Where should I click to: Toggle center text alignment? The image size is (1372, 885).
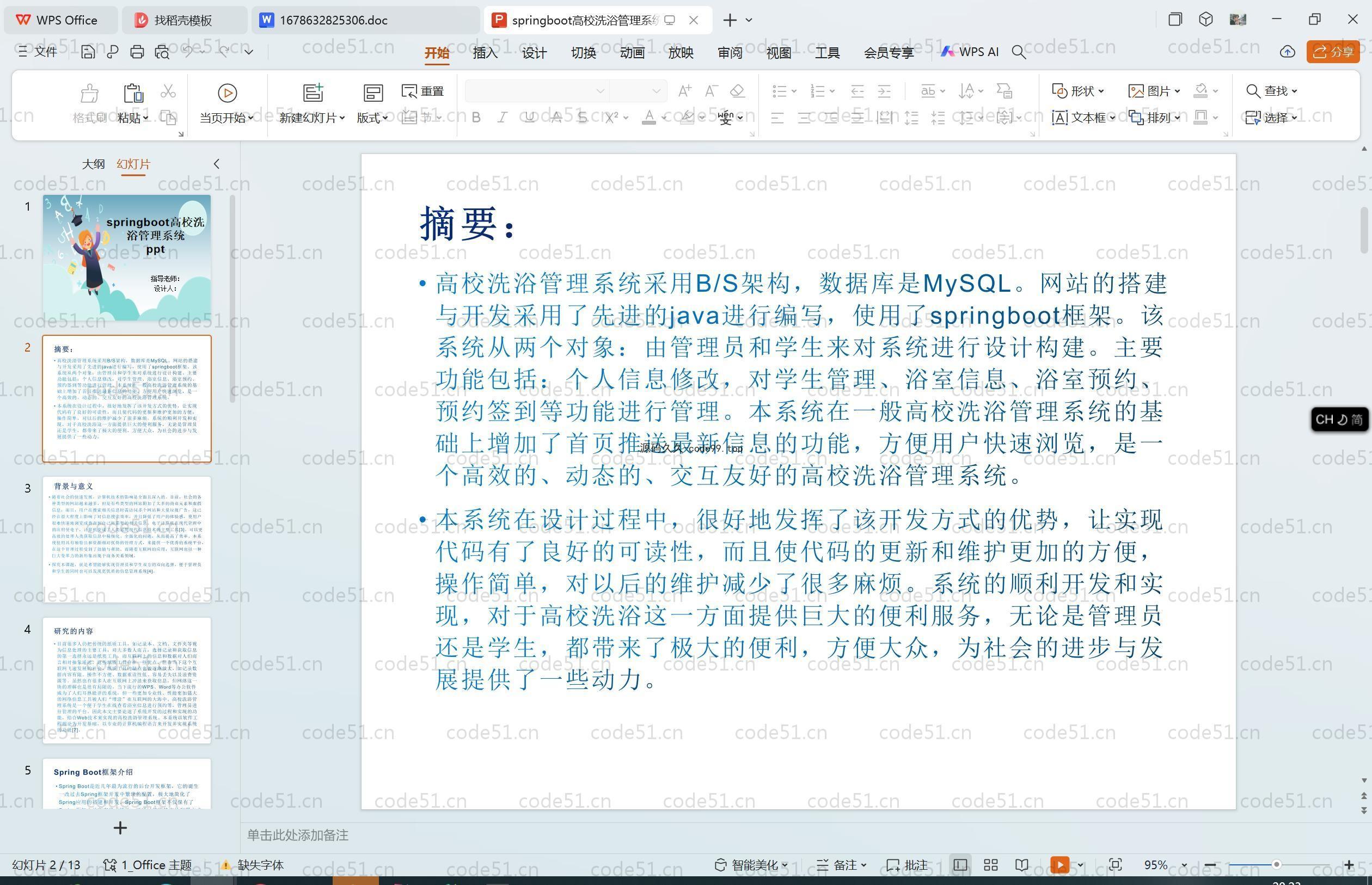coord(804,118)
